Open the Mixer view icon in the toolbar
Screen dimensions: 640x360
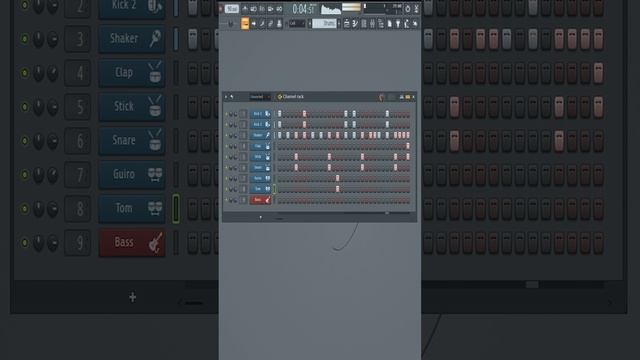(x=372, y=24)
